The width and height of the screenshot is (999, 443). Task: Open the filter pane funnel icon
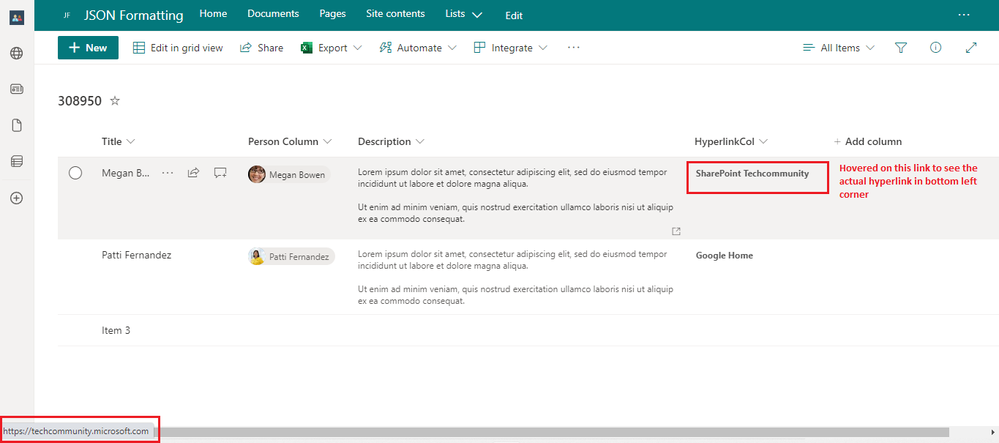point(901,48)
